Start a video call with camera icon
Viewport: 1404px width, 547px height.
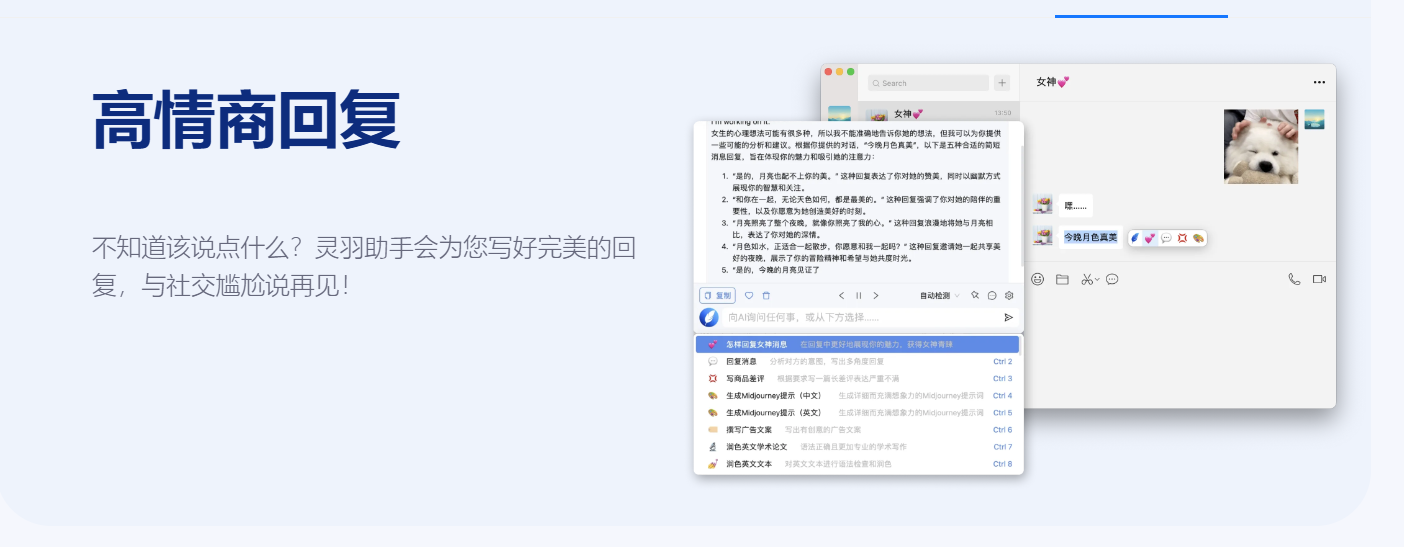pos(1319,279)
